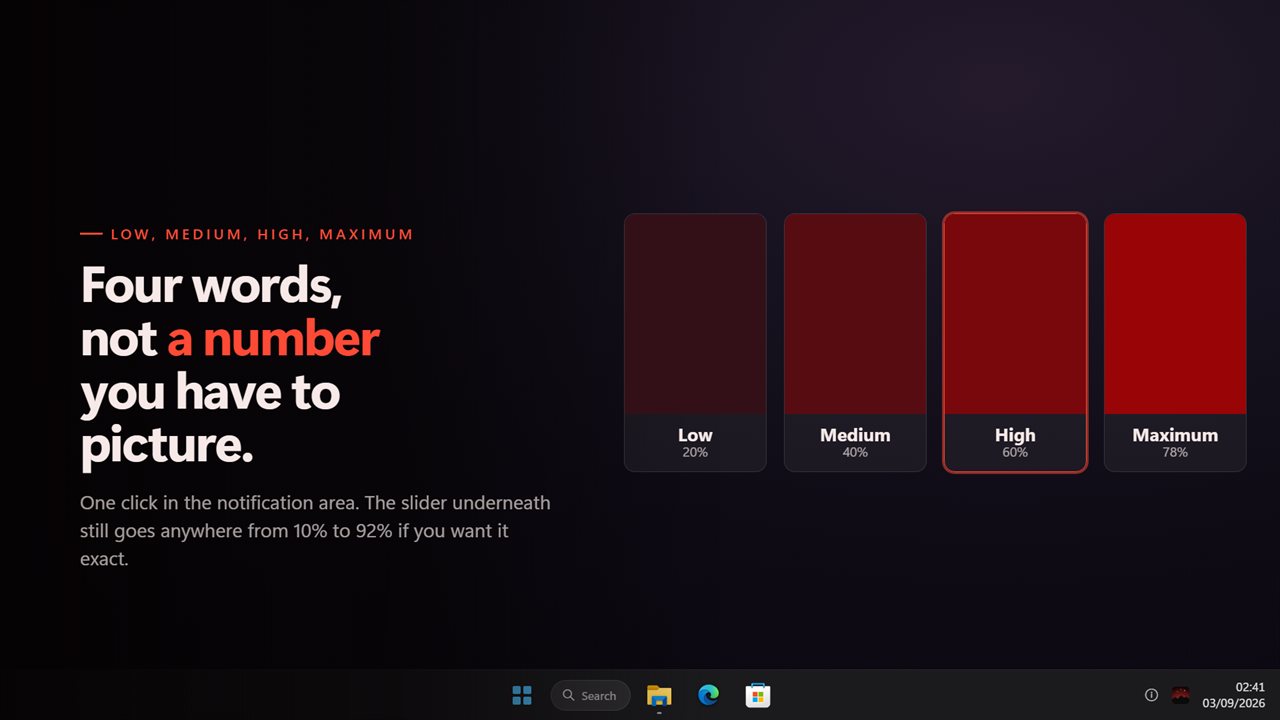Image resolution: width=1280 pixels, height=720 pixels.
Task: Open the clock and date flyout showing 02:41
Action: (x=1236, y=695)
